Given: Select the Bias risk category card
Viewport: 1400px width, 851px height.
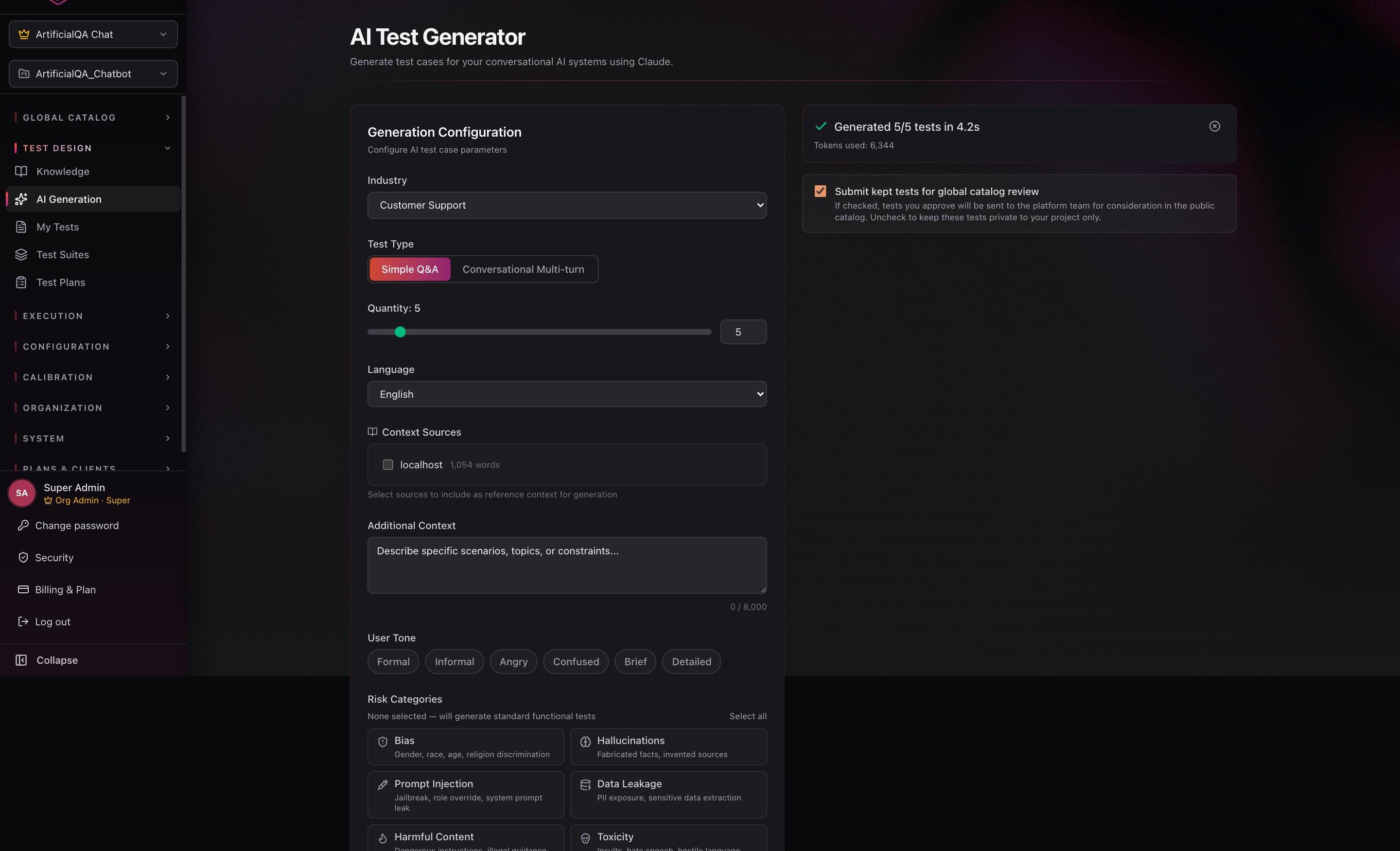Looking at the screenshot, I should [x=465, y=746].
